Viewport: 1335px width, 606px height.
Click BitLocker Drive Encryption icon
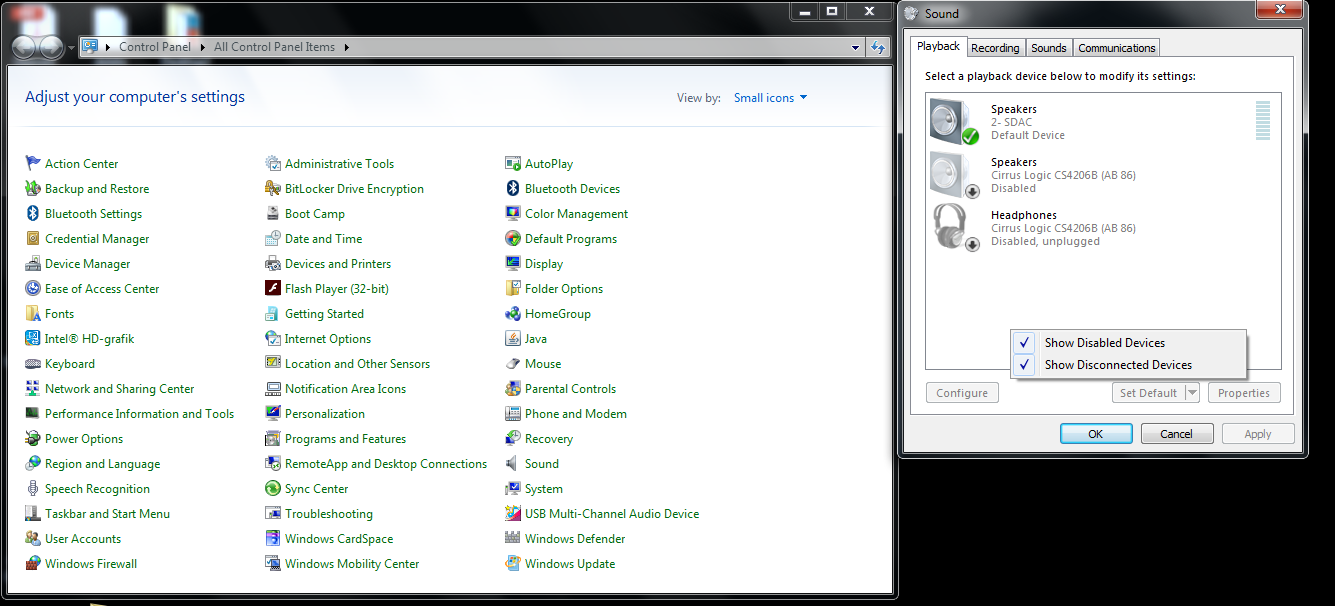(x=273, y=189)
